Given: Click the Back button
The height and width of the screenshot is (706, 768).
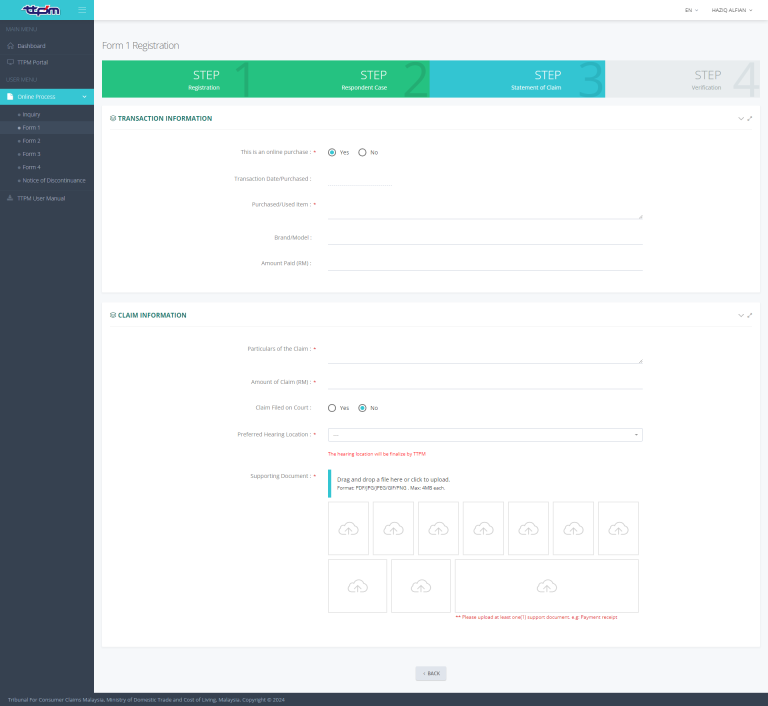Looking at the screenshot, I should tap(431, 673).
